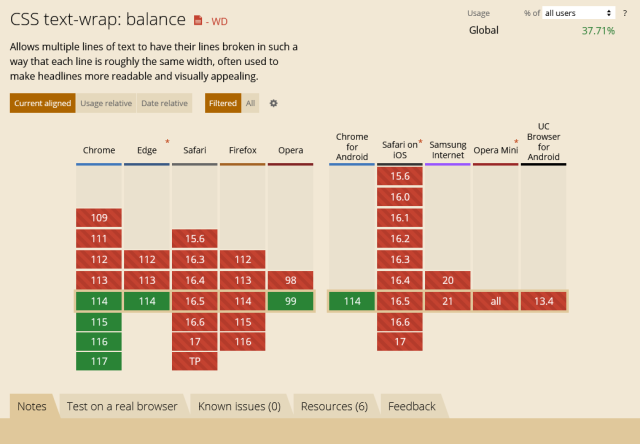Open the all users usage dropdown
This screenshot has height=444, width=640.
click(x=578, y=13)
